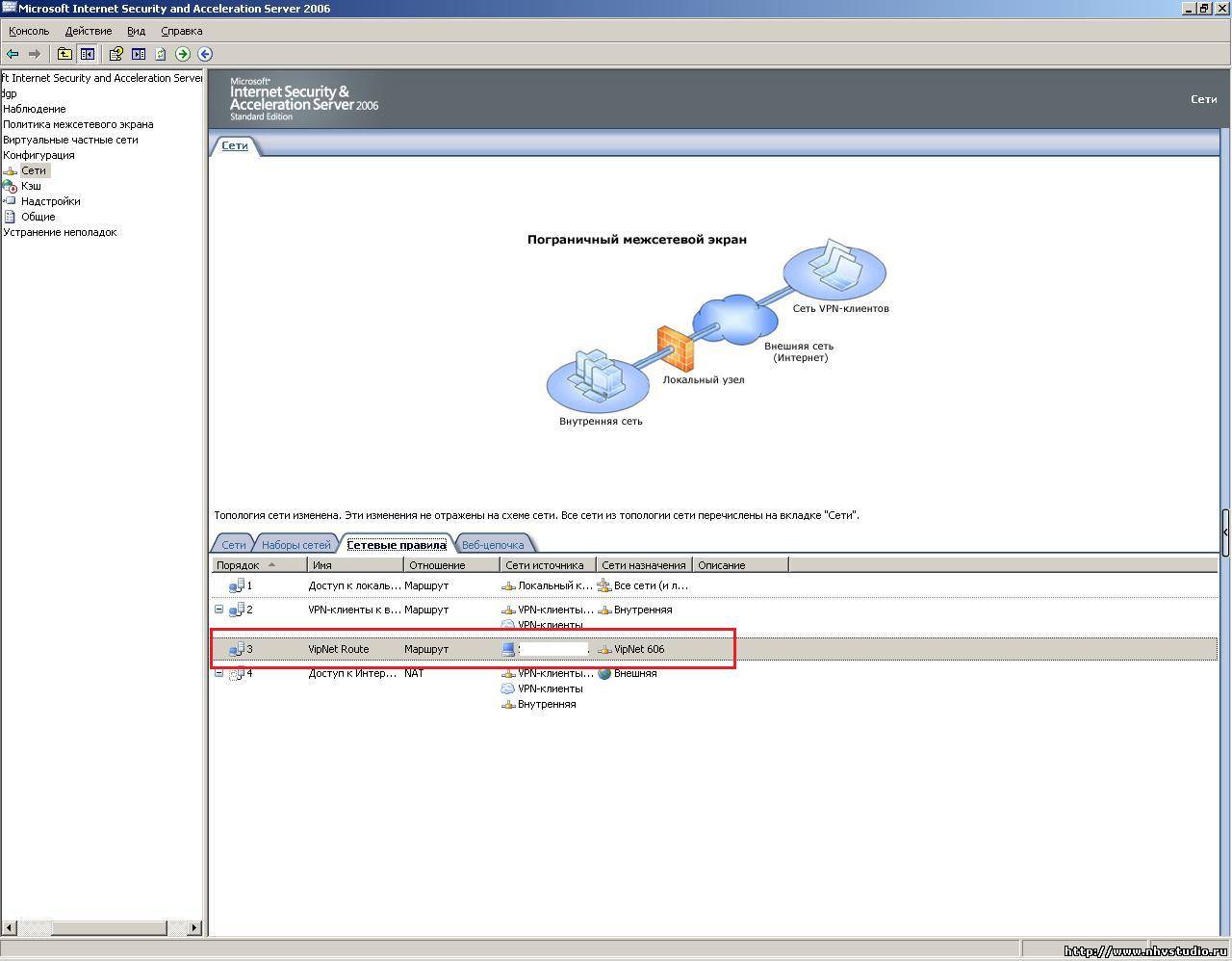Click the Refresh page toolbar icon
The height and width of the screenshot is (961, 1232).
[x=160, y=54]
